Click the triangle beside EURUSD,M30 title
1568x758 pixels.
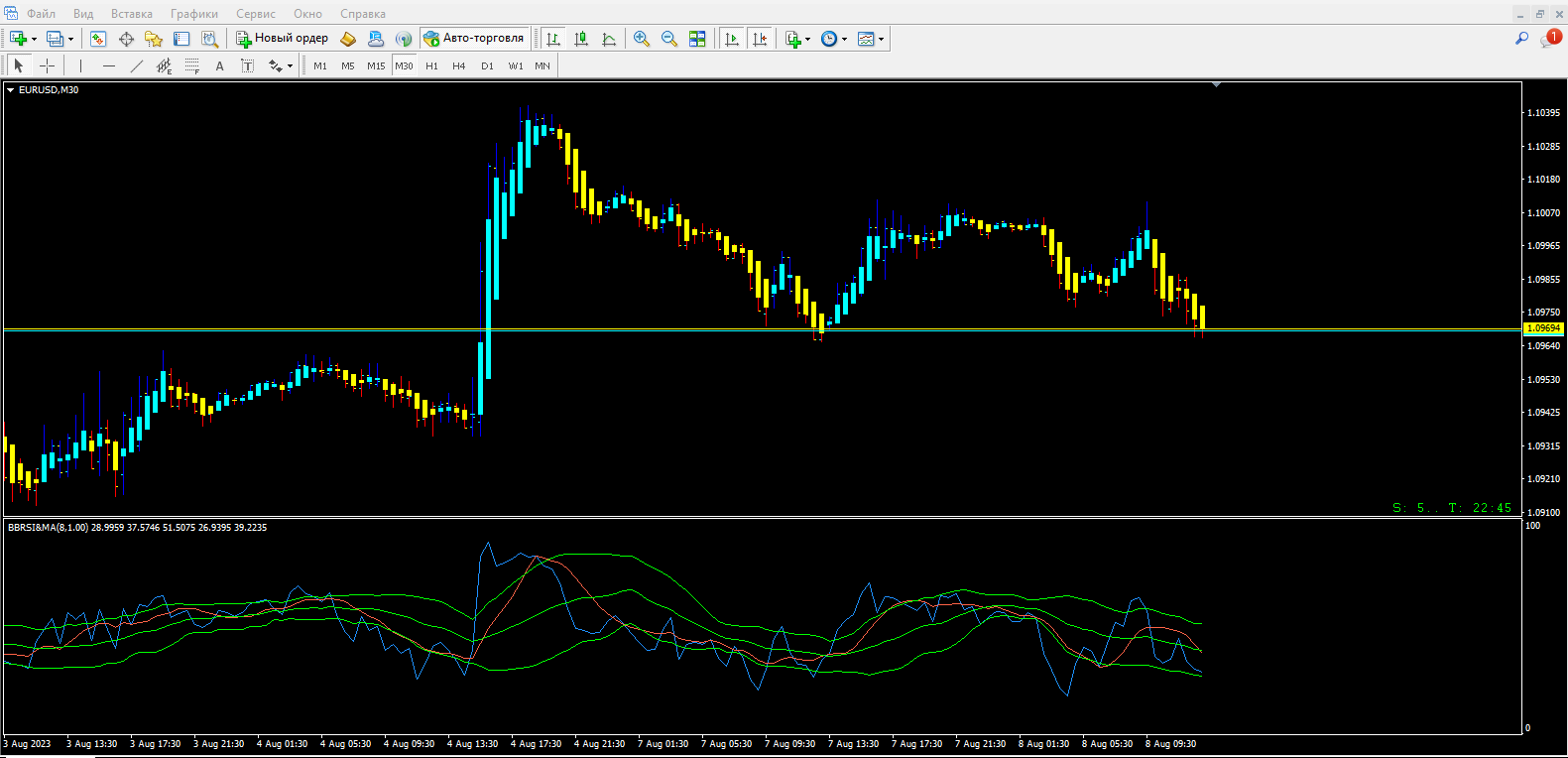tap(11, 90)
